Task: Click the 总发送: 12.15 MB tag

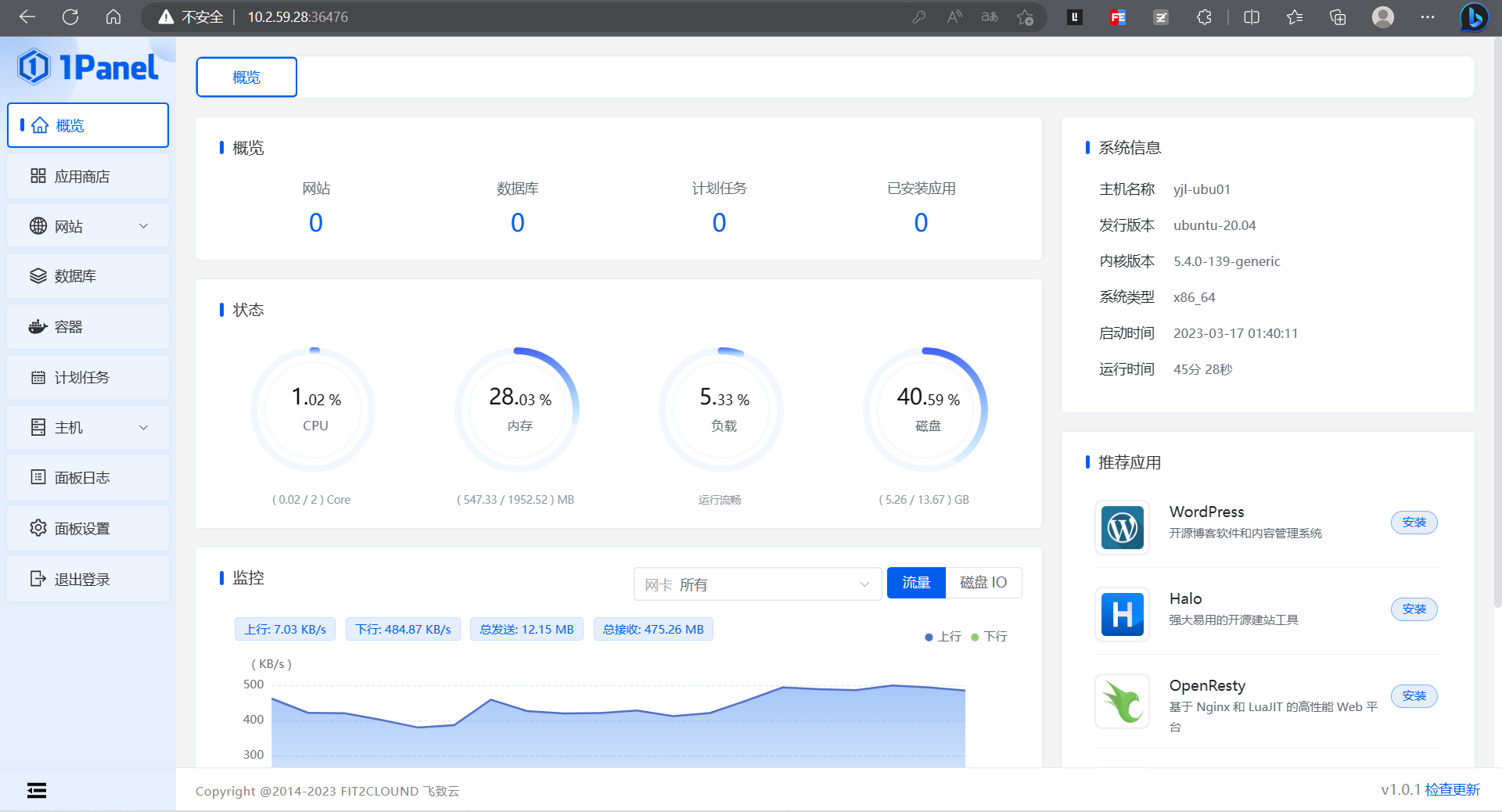Action: pyautogui.click(x=526, y=629)
